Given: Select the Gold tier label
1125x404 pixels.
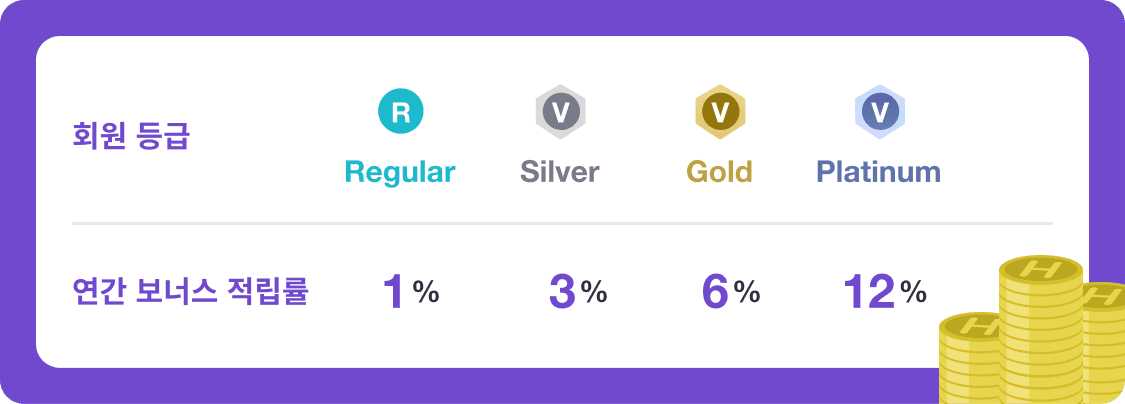Looking at the screenshot, I should (719, 172).
